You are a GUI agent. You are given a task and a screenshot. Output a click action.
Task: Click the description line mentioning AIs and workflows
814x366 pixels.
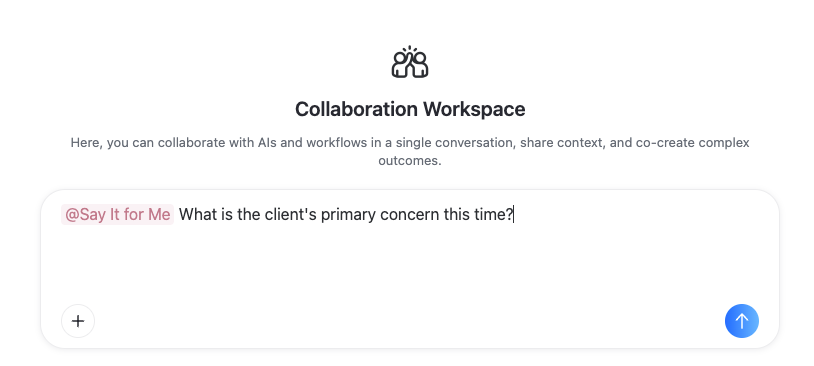[410, 142]
